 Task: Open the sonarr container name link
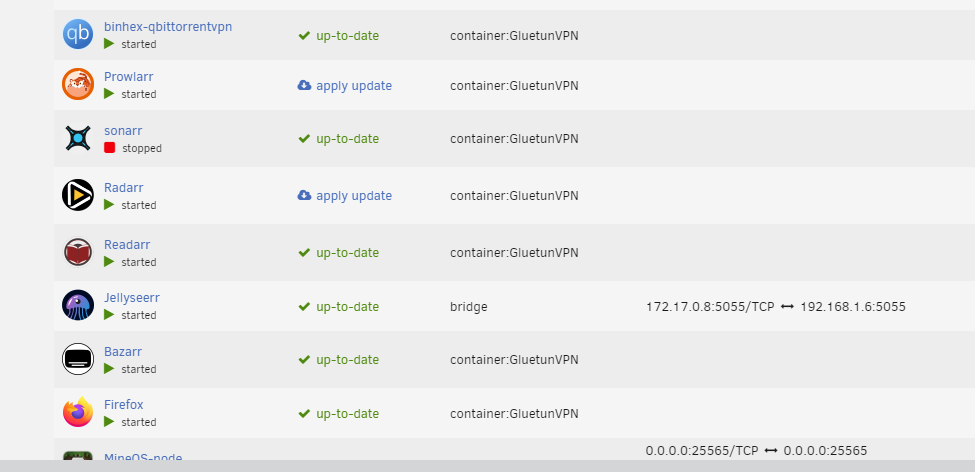click(x=123, y=131)
